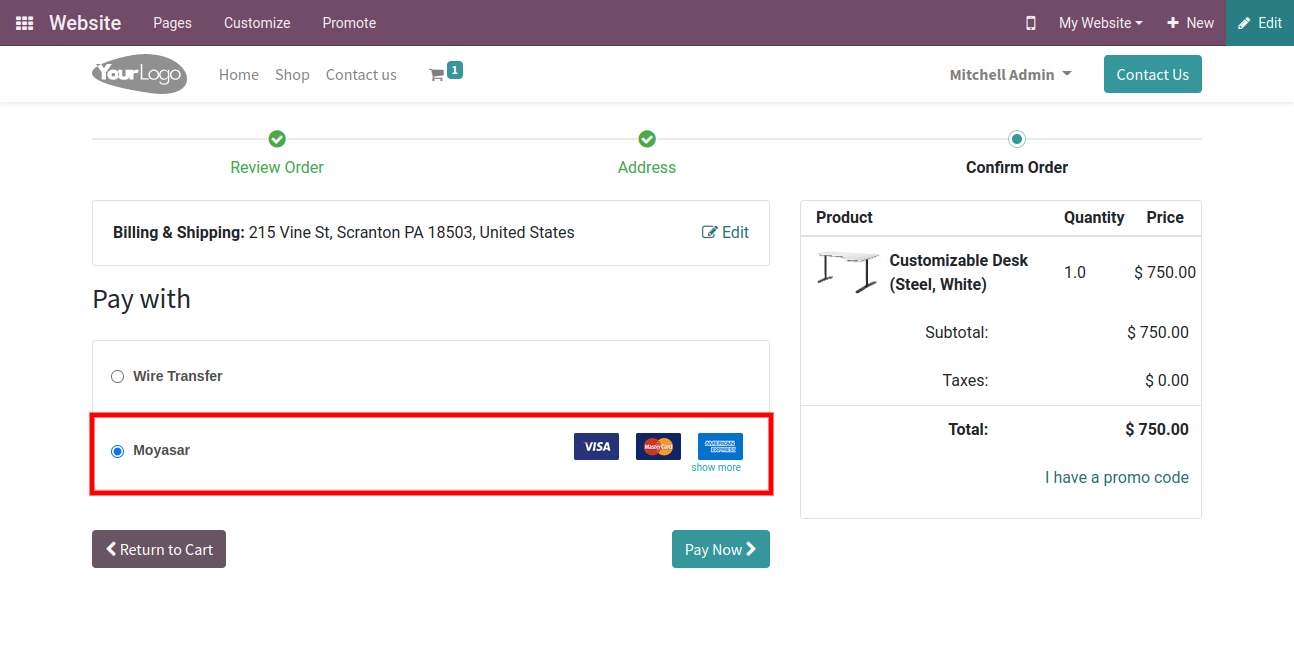The image size is (1294, 668).
Task: Click the Return to Cart button
Action: pyautogui.click(x=159, y=549)
